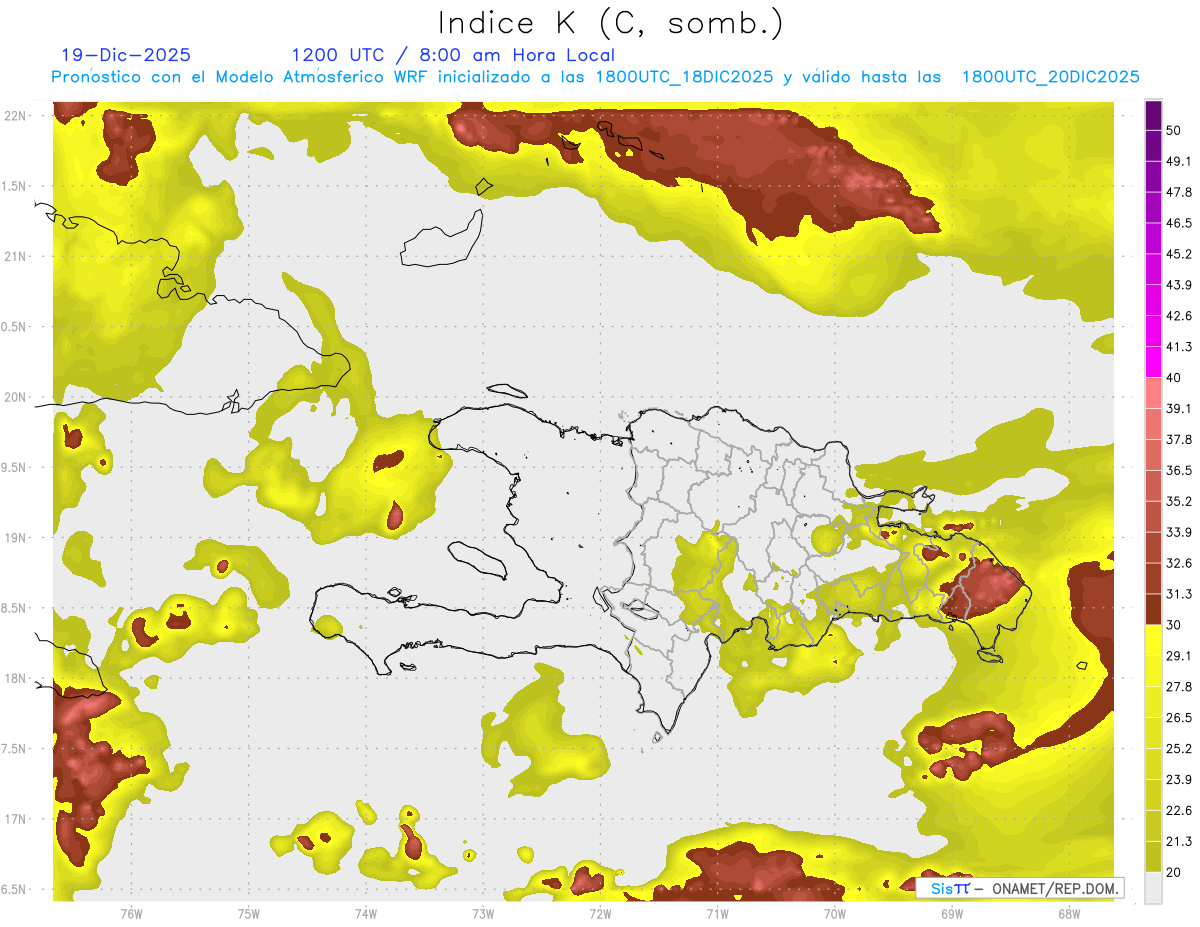Select the legend value 23.9
The image size is (1200, 927).
coord(1179,780)
